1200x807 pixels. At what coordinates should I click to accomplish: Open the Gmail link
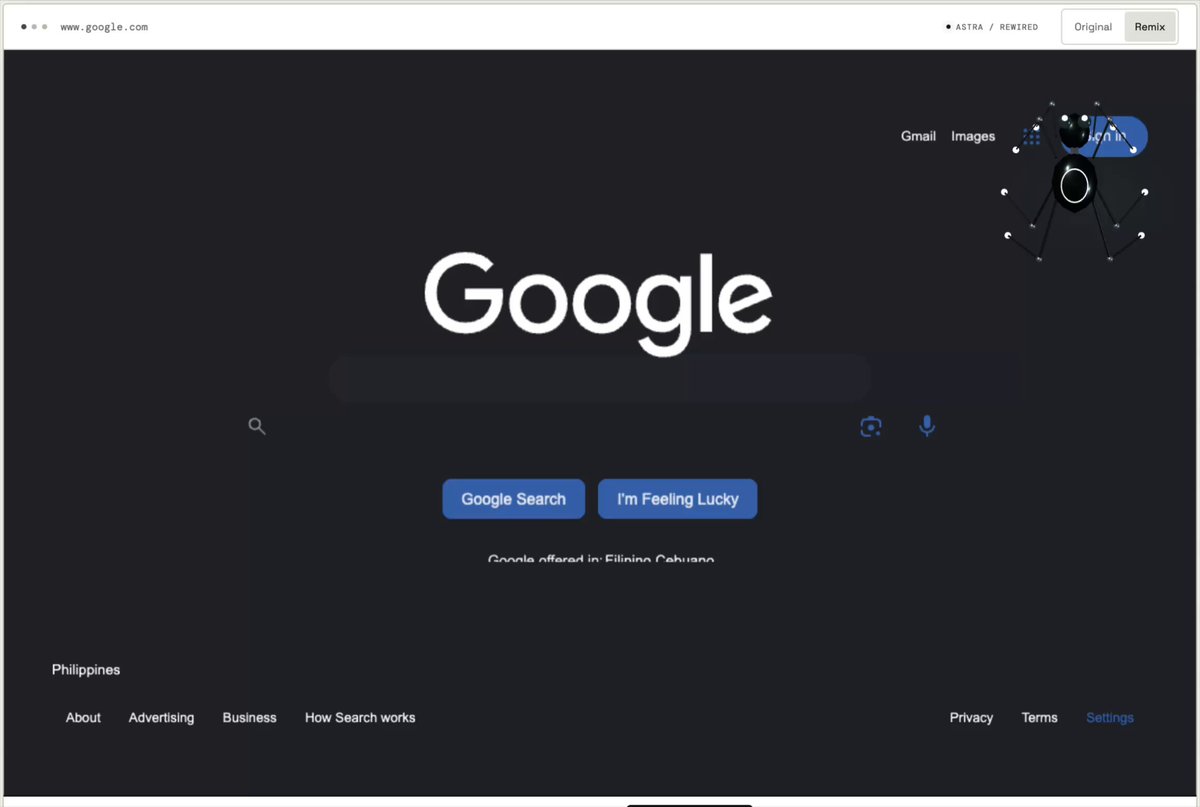click(x=918, y=136)
